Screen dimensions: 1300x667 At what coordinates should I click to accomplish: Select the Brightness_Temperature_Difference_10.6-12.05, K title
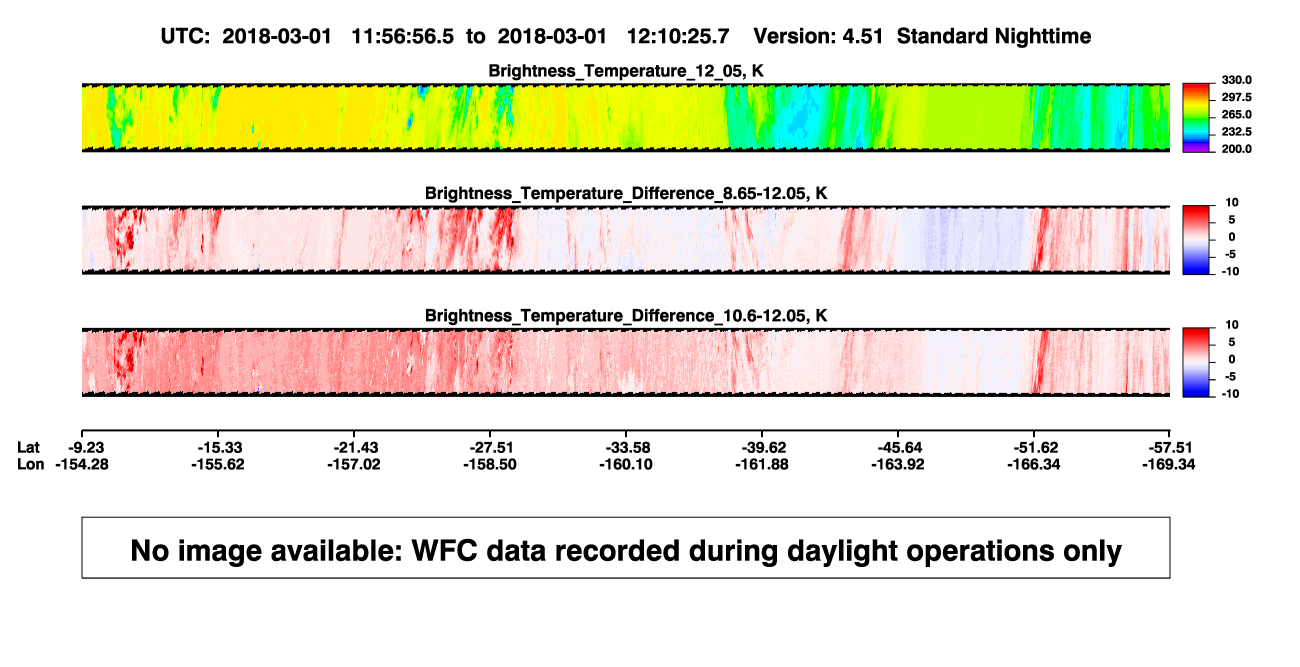click(x=626, y=316)
